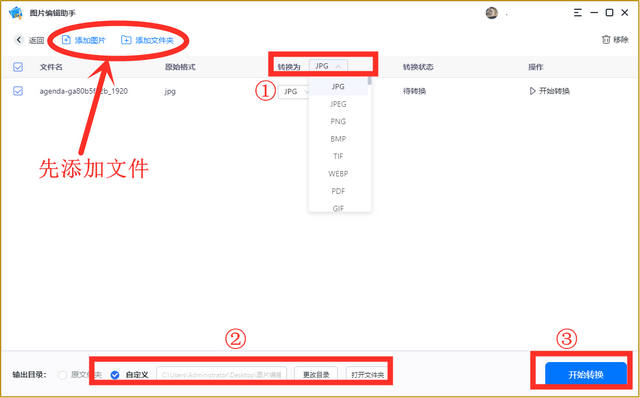Choose JPG from the format list
Viewport: 640px width, 398px height.
(338, 87)
